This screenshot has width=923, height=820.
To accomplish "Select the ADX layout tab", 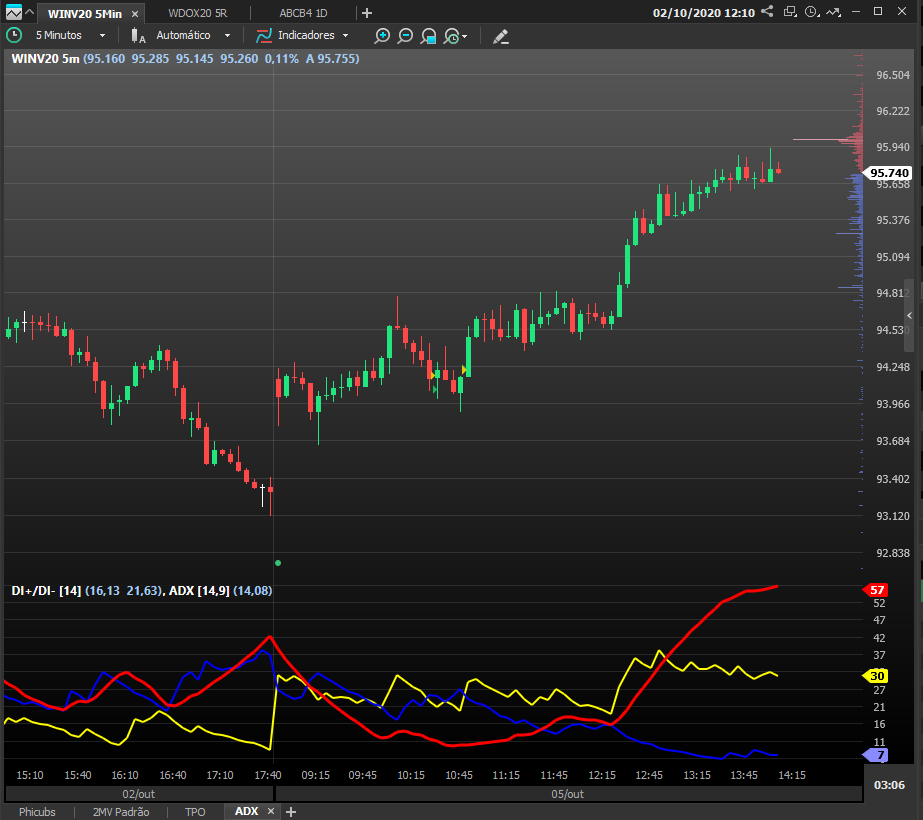I will [x=246, y=811].
